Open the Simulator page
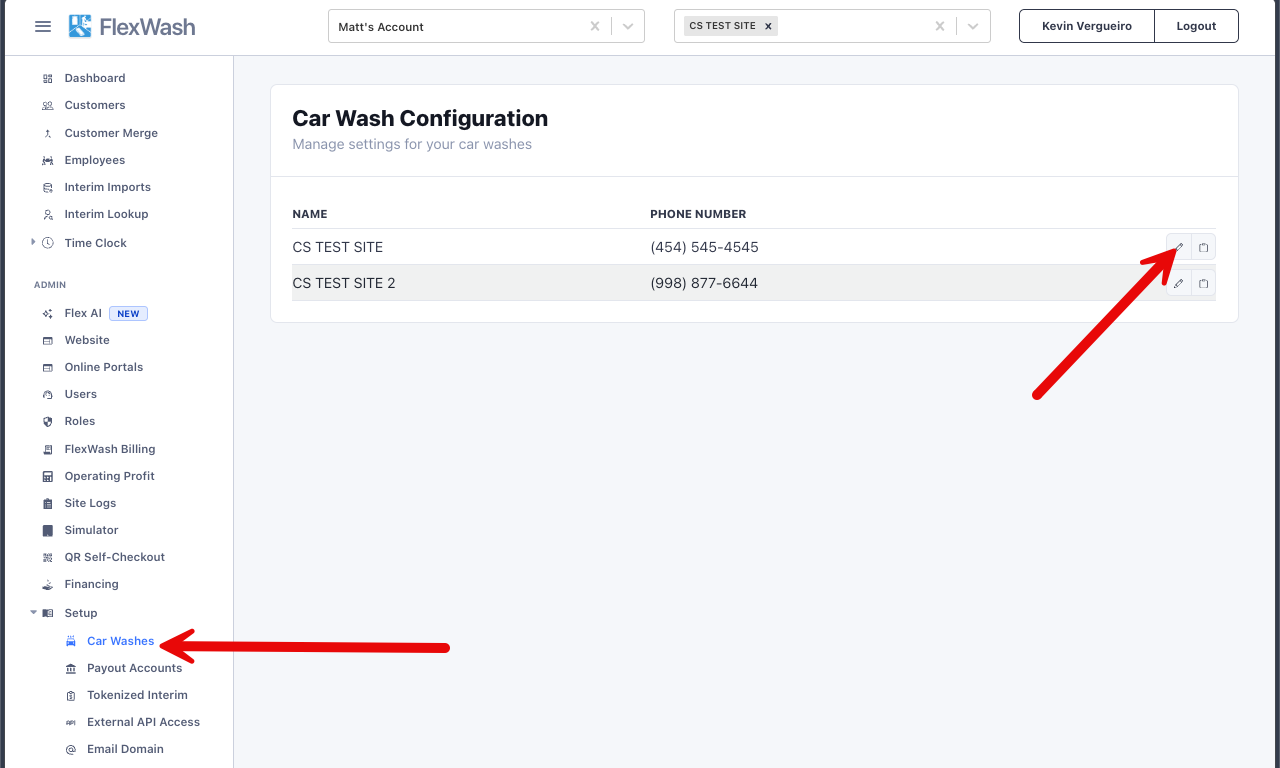 coord(91,530)
